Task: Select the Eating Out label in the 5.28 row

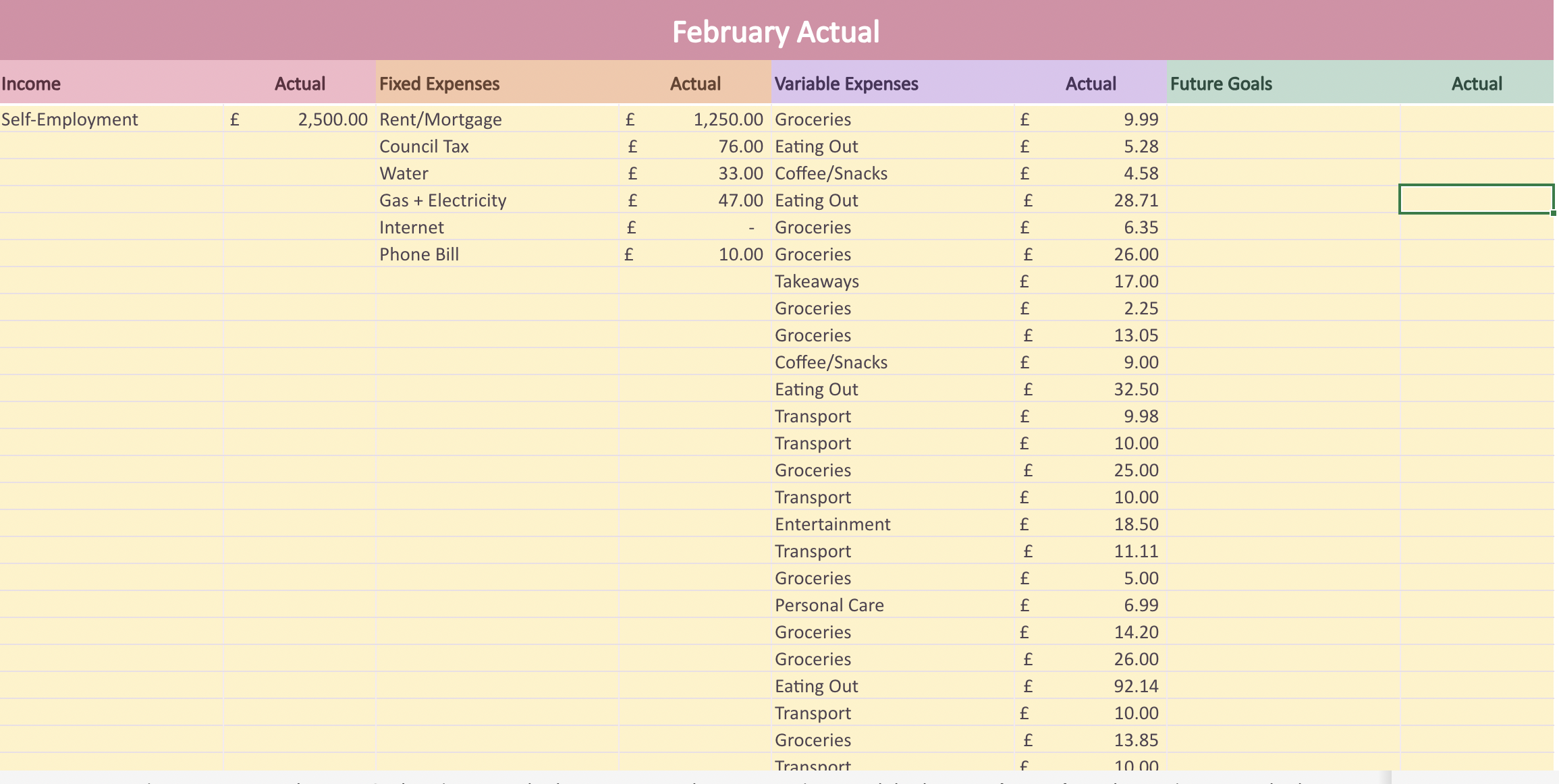Action: coord(893,146)
